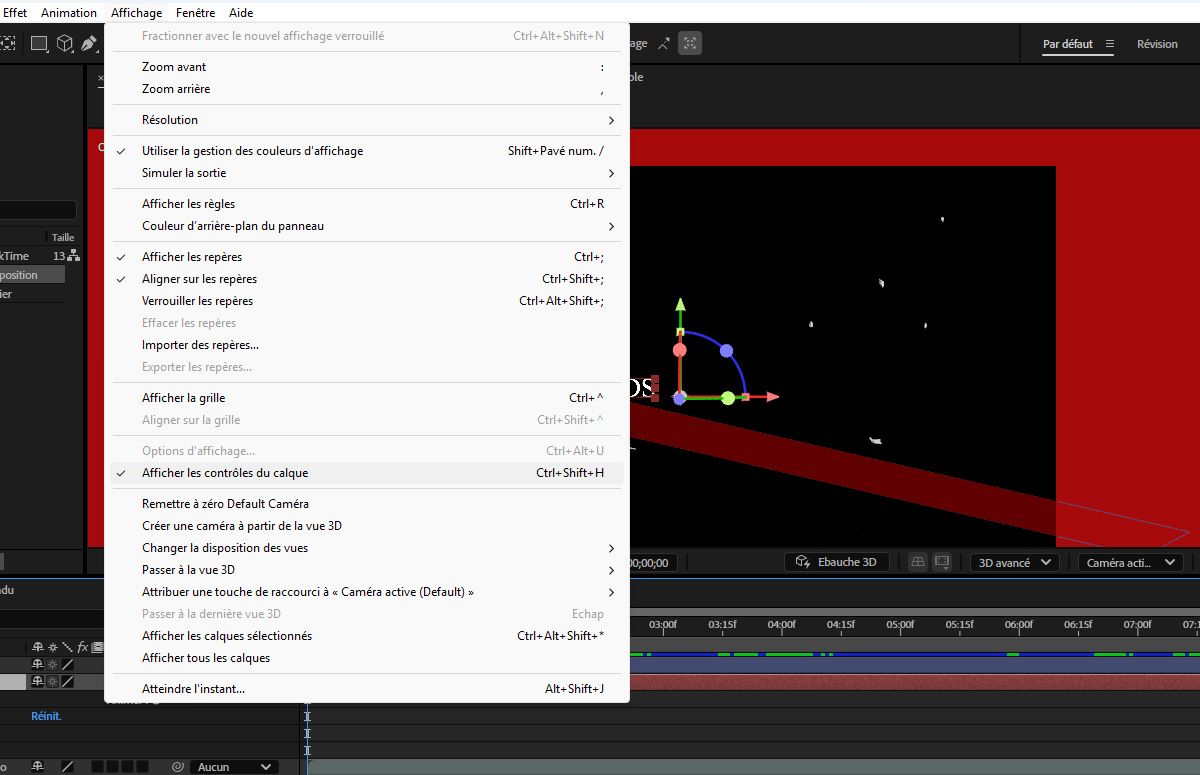This screenshot has width=1200, height=775.
Task: Open the extended viewer 3D options icon
Action: (941, 563)
